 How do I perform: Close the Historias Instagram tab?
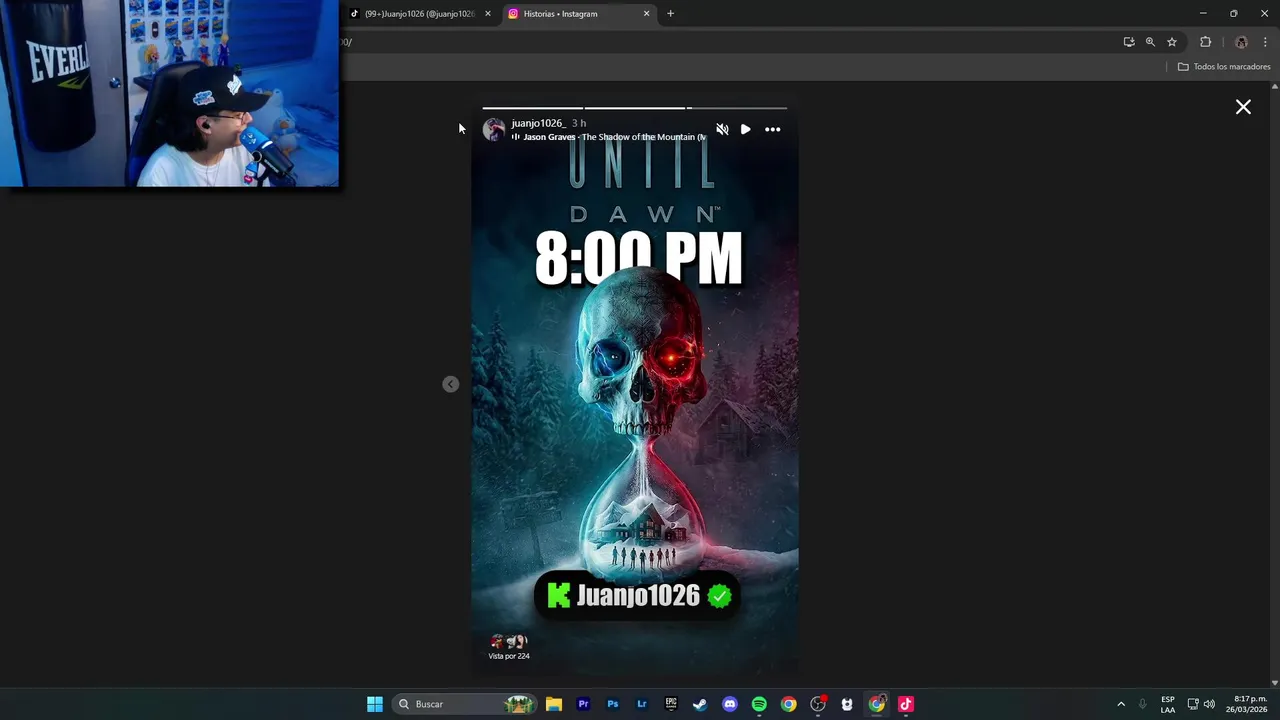point(647,14)
